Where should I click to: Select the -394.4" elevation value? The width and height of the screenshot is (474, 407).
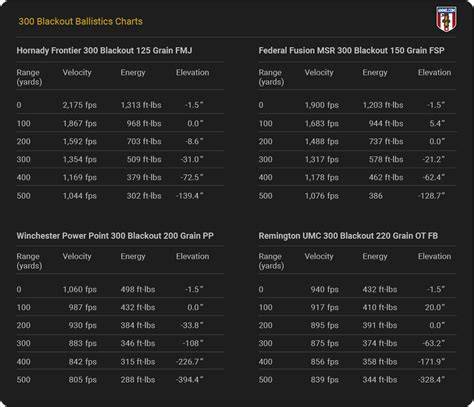(190, 380)
